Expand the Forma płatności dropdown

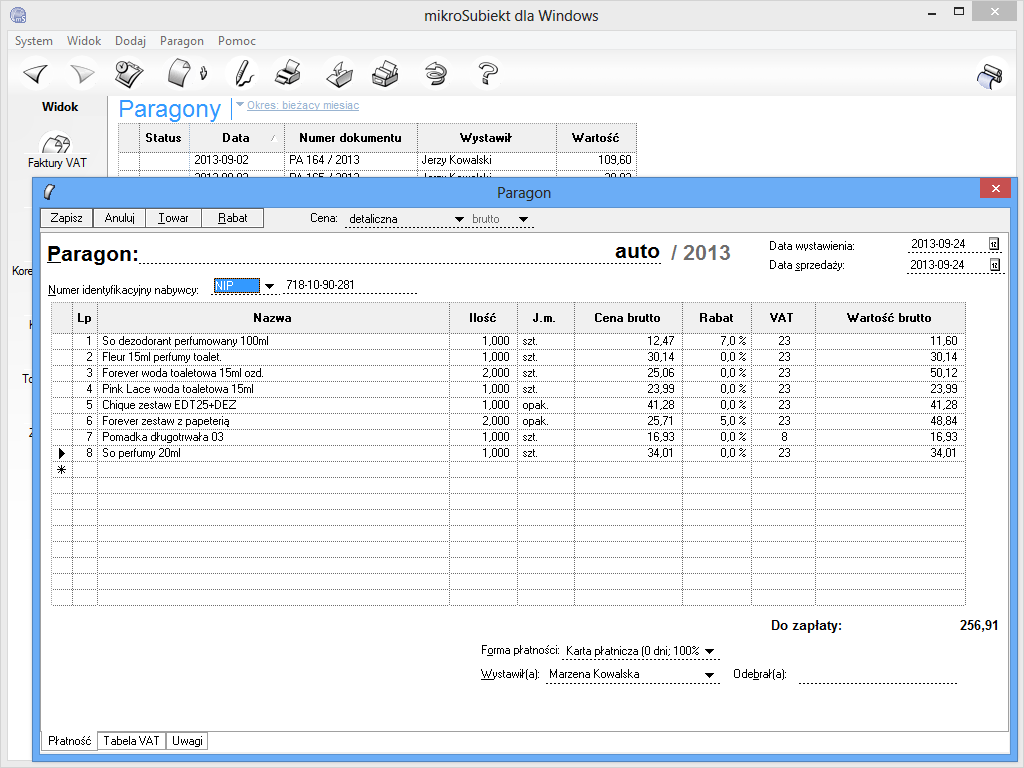pos(709,652)
